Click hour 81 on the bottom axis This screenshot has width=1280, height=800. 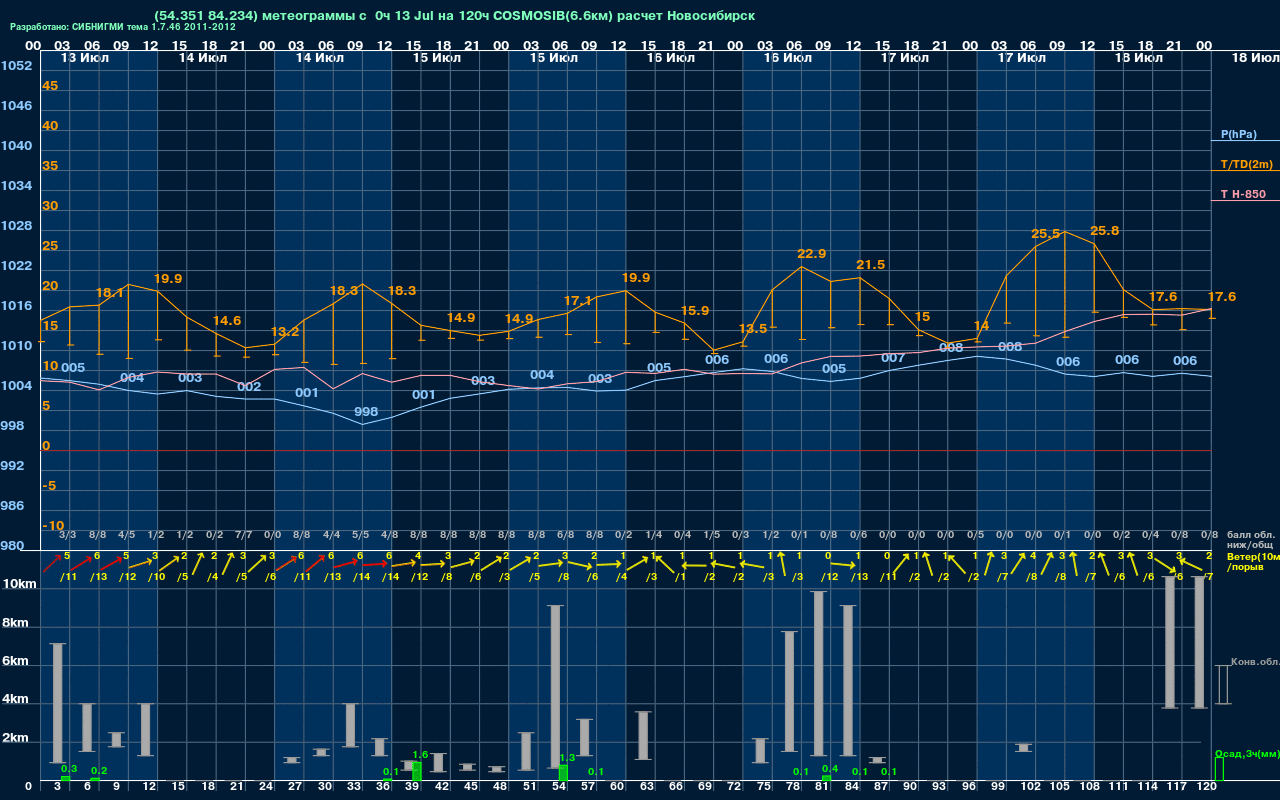824,788
